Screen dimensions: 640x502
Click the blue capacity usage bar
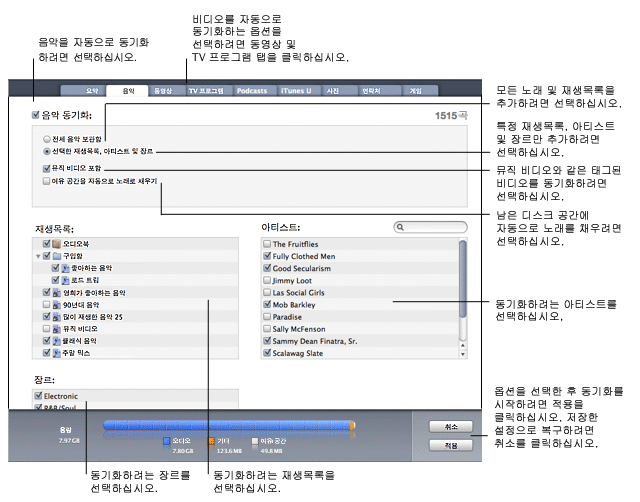(227, 425)
